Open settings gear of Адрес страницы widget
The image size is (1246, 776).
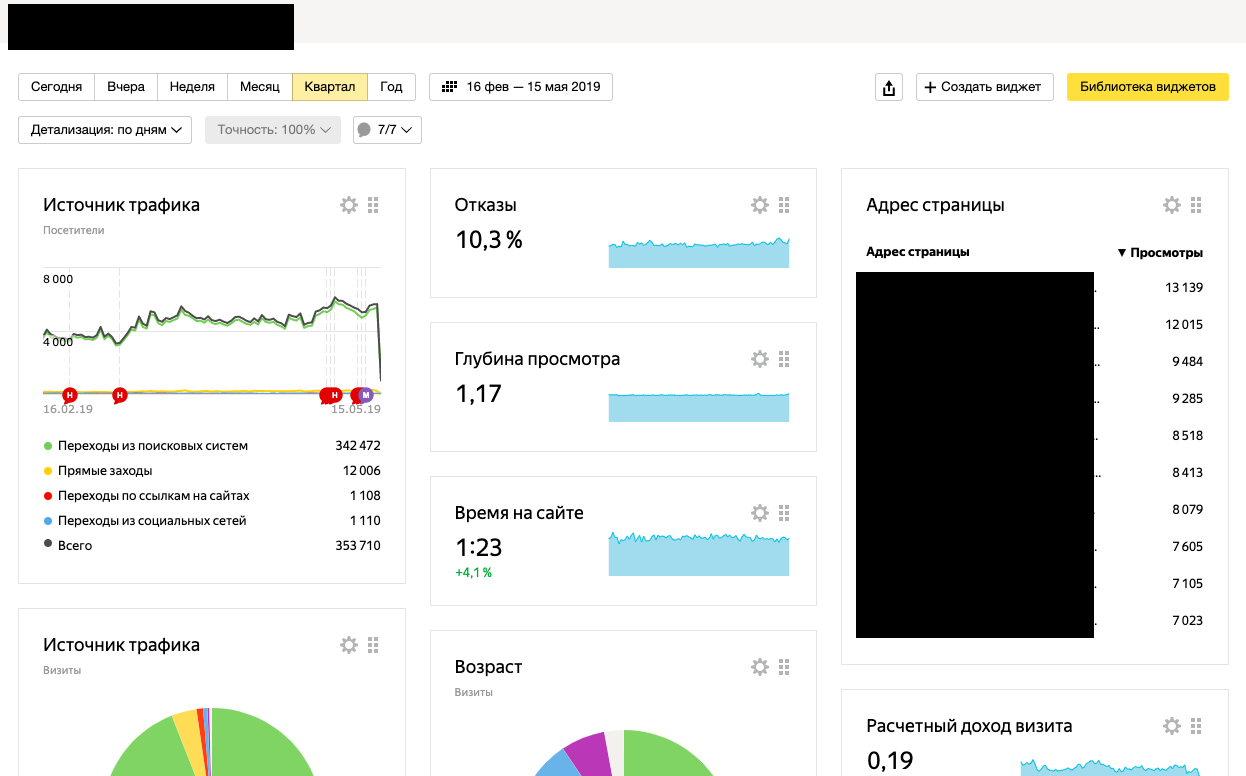tap(1172, 205)
